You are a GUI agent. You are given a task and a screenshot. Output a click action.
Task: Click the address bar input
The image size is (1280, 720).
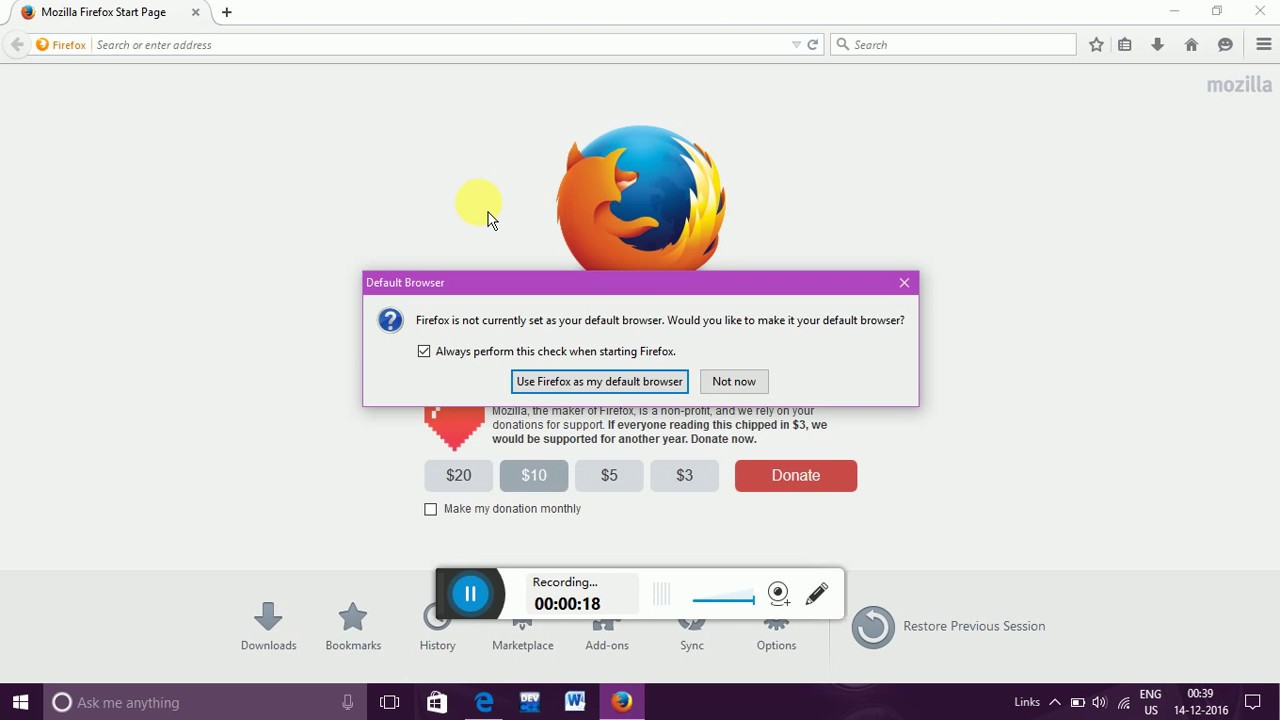coord(440,44)
